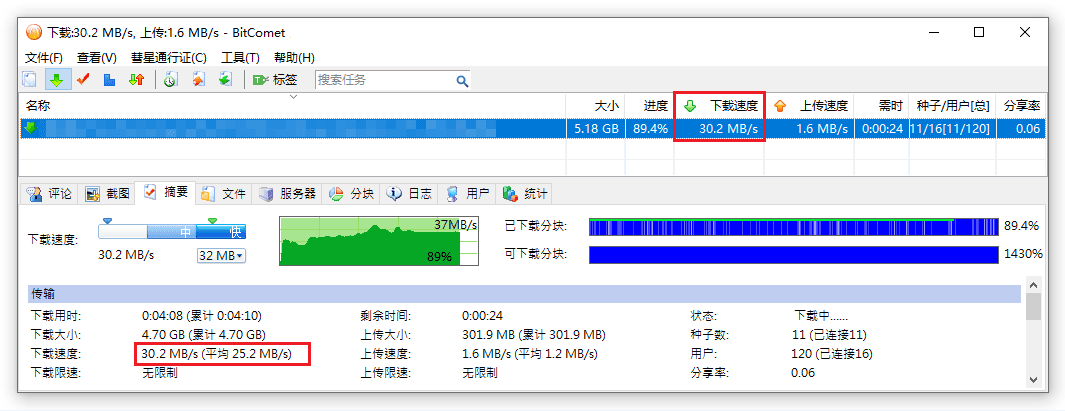Switch to the 分块 tab
1065x411 pixels.
352,193
